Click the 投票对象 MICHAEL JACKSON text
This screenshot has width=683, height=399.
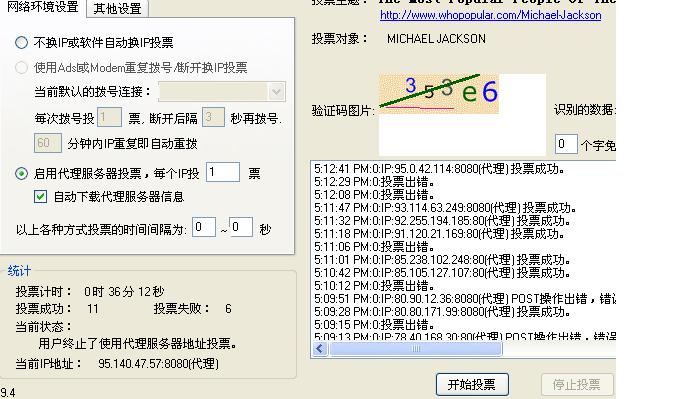(436, 39)
